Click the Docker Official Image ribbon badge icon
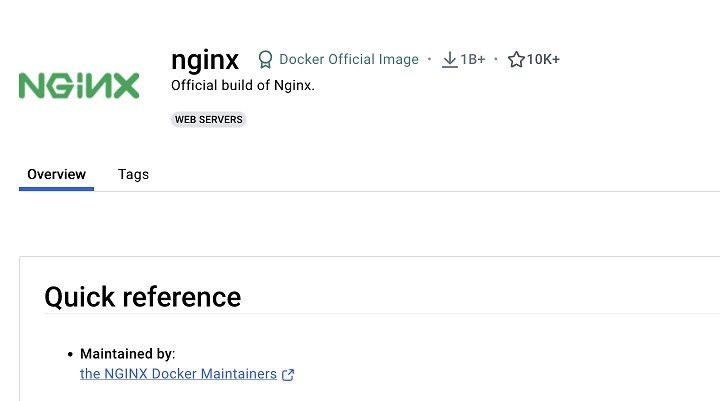The height and width of the screenshot is (401, 720). [265, 59]
